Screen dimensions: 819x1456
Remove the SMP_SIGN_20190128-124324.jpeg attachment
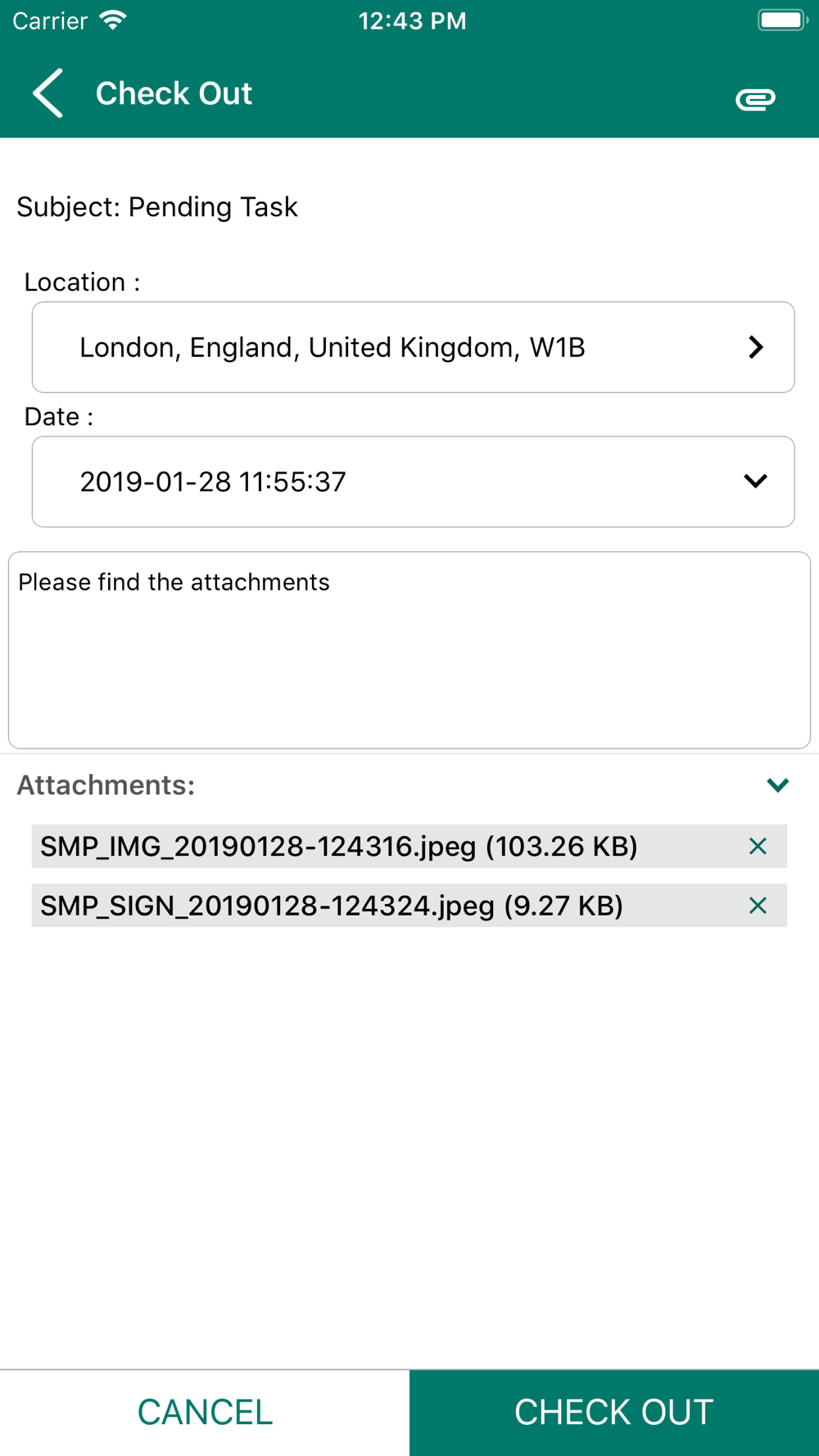(x=758, y=905)
